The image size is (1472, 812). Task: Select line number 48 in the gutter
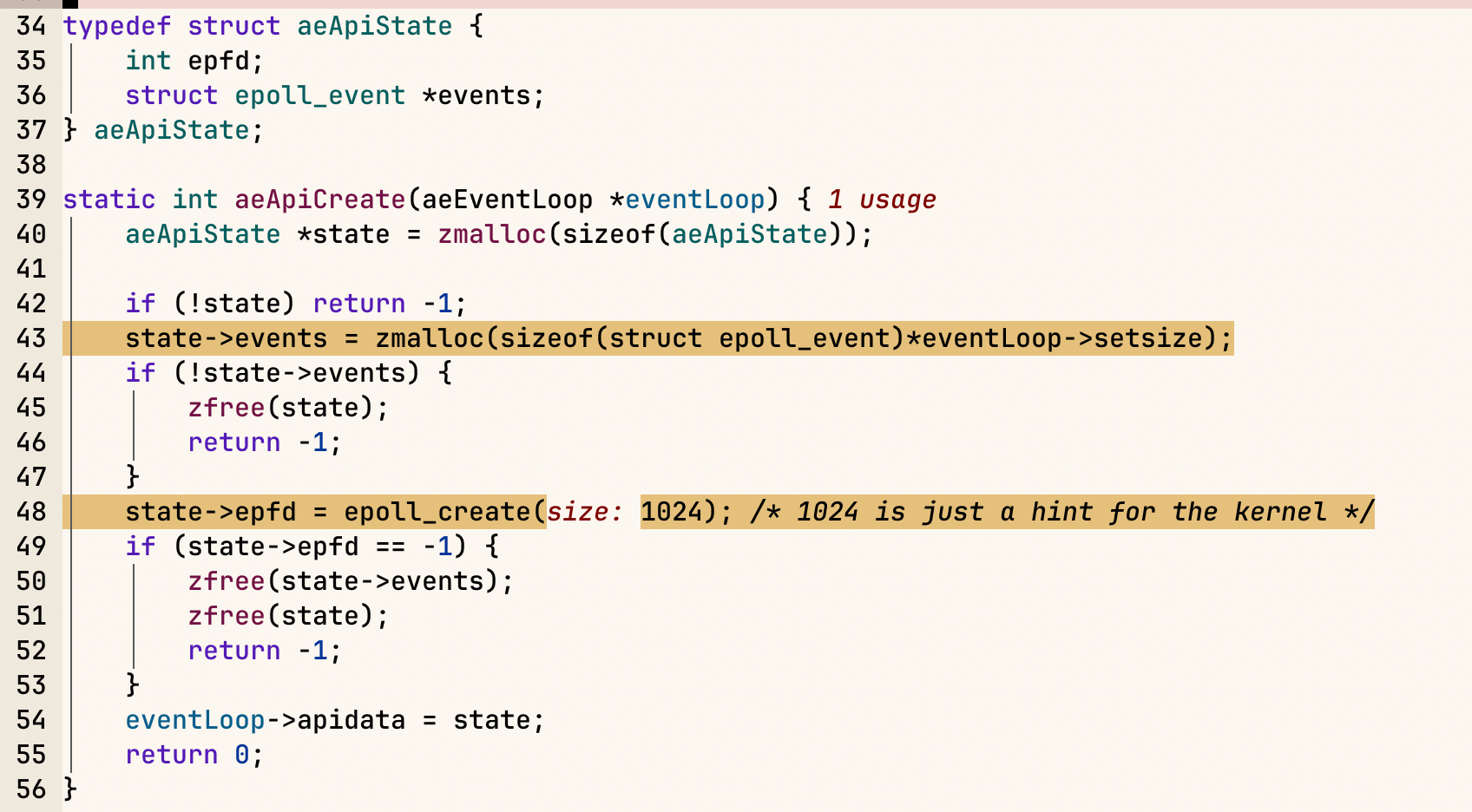coord(31,512)
